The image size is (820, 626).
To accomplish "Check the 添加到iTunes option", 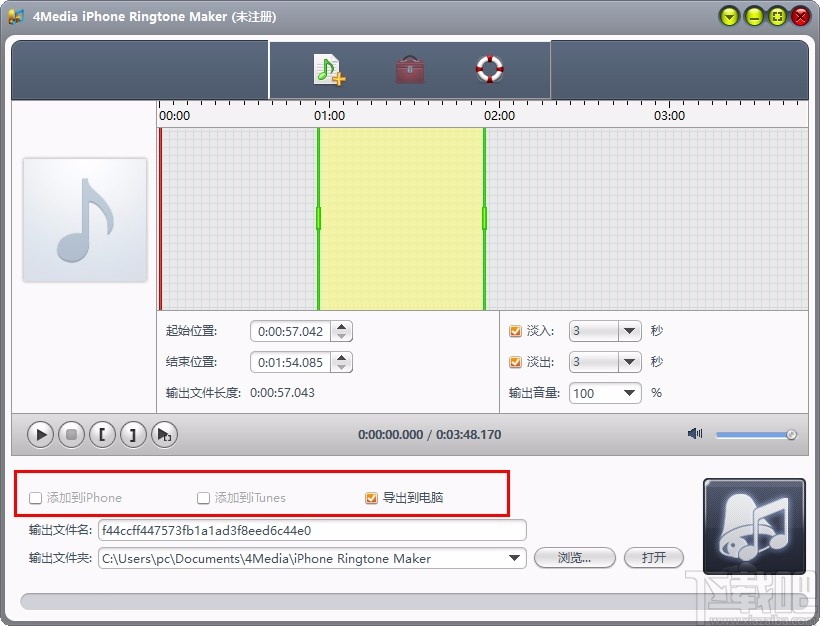I will click(202, 497).
